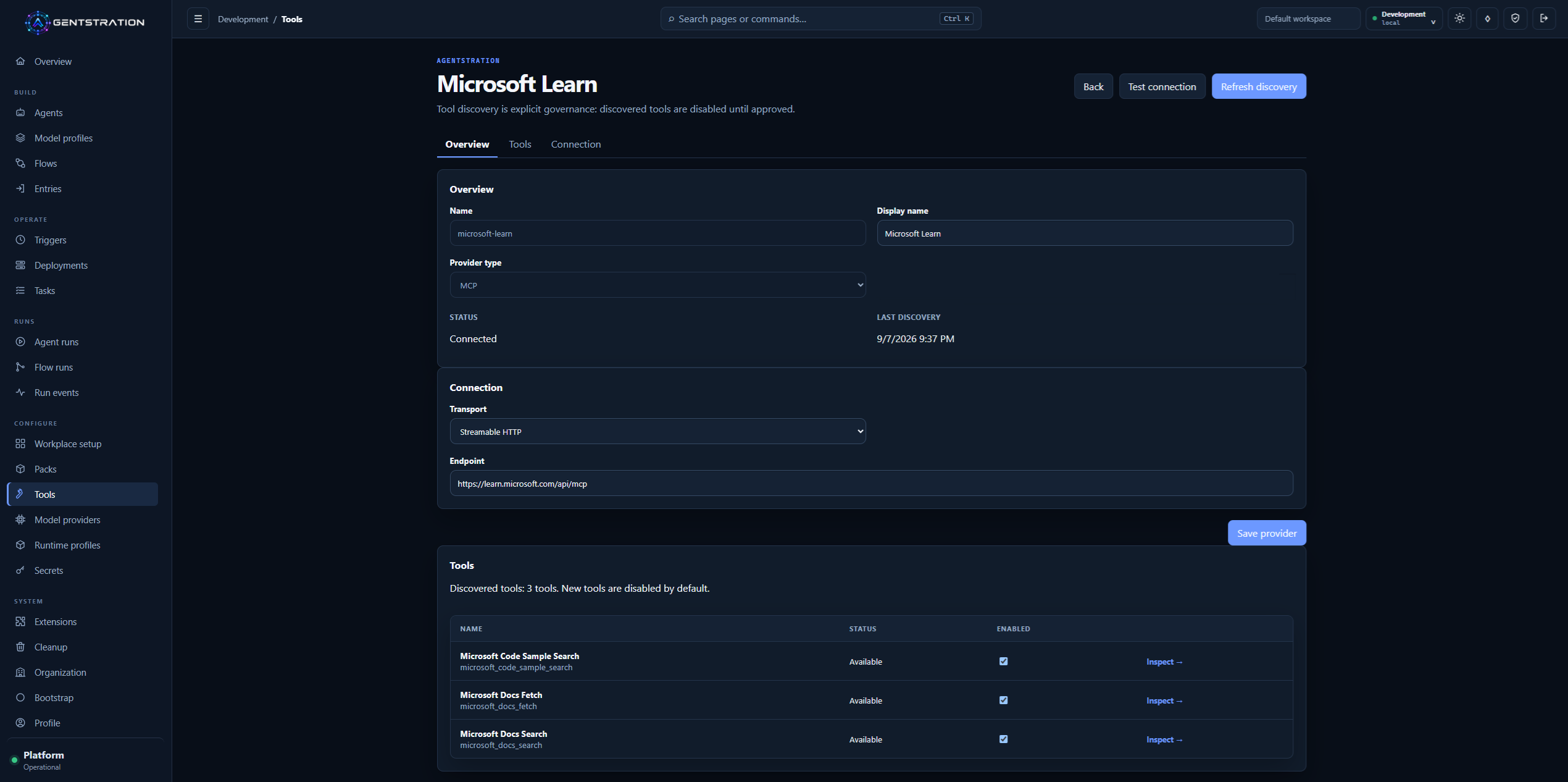
Task: Open Model providers in the sidebar
Action: click(x=83, y=519)
